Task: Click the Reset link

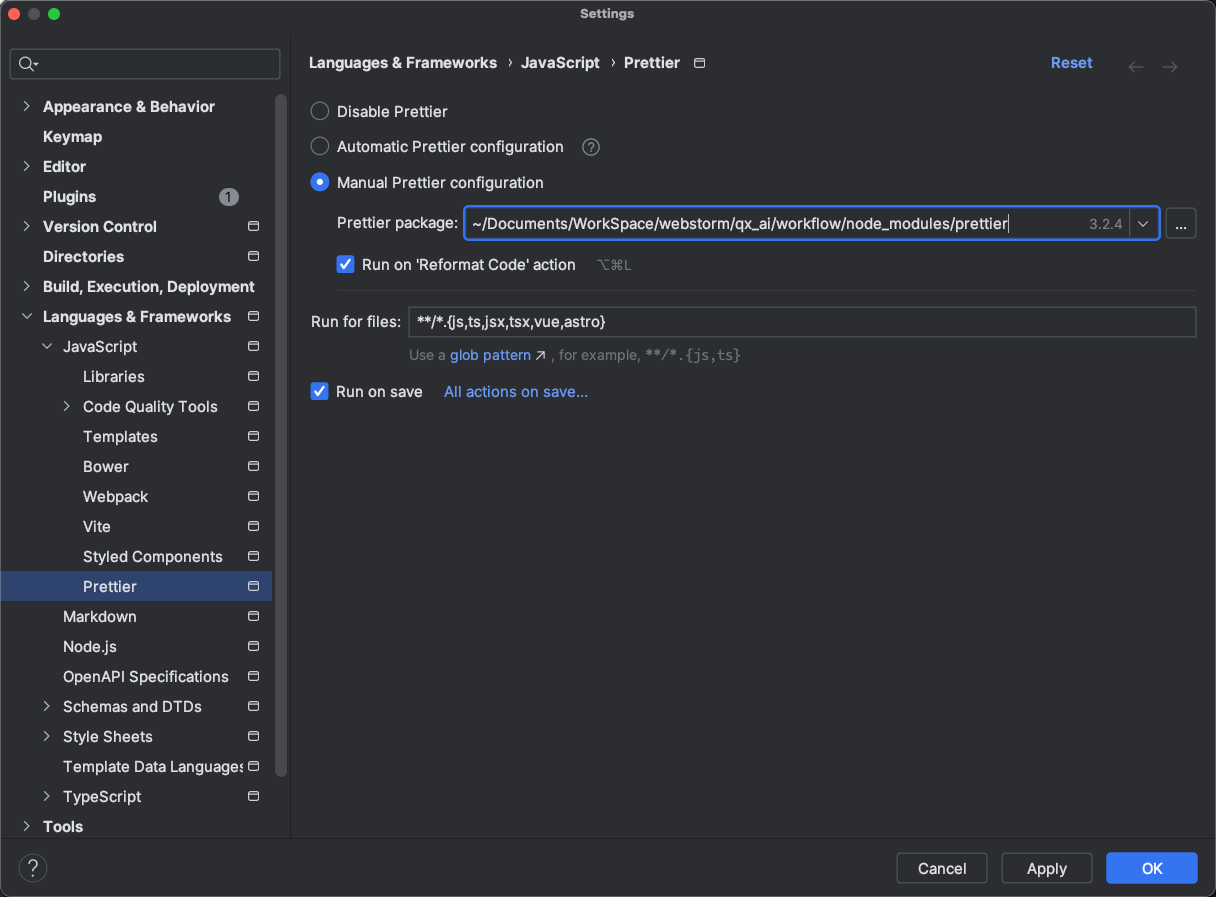Action: [x=1071, y=63]
